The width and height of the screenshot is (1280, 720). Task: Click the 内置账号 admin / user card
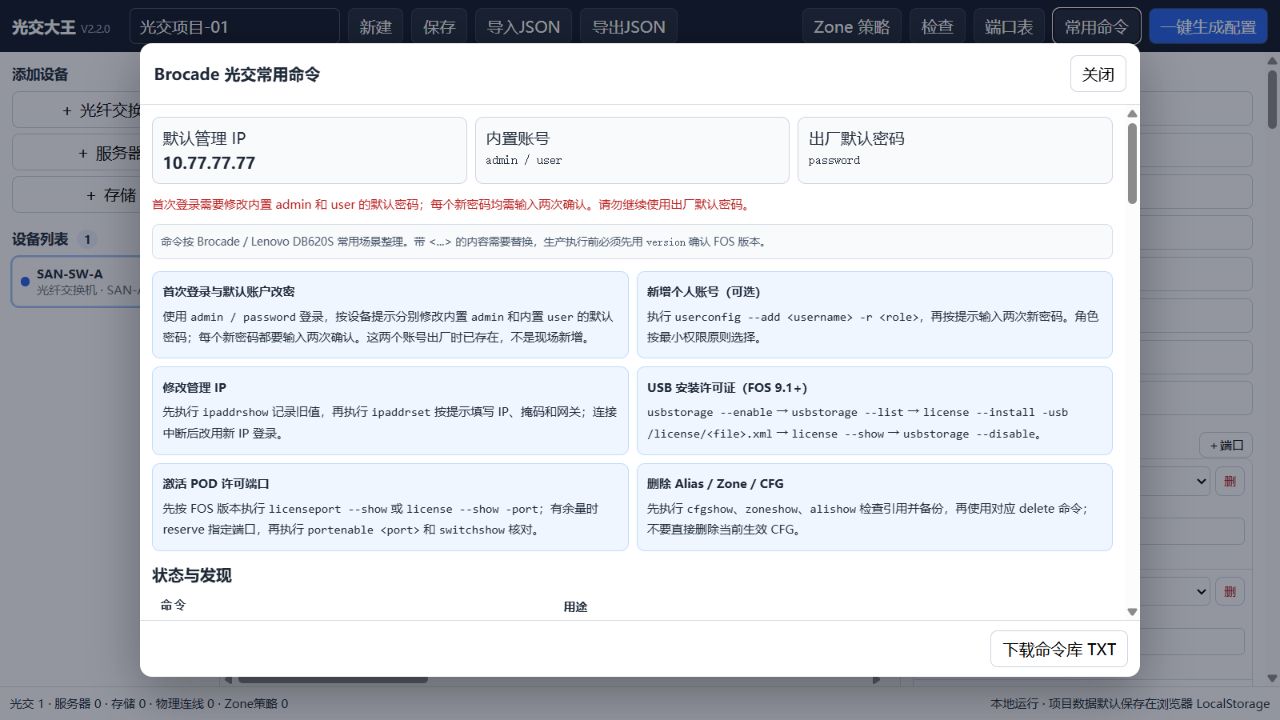[x=632, y=150]
